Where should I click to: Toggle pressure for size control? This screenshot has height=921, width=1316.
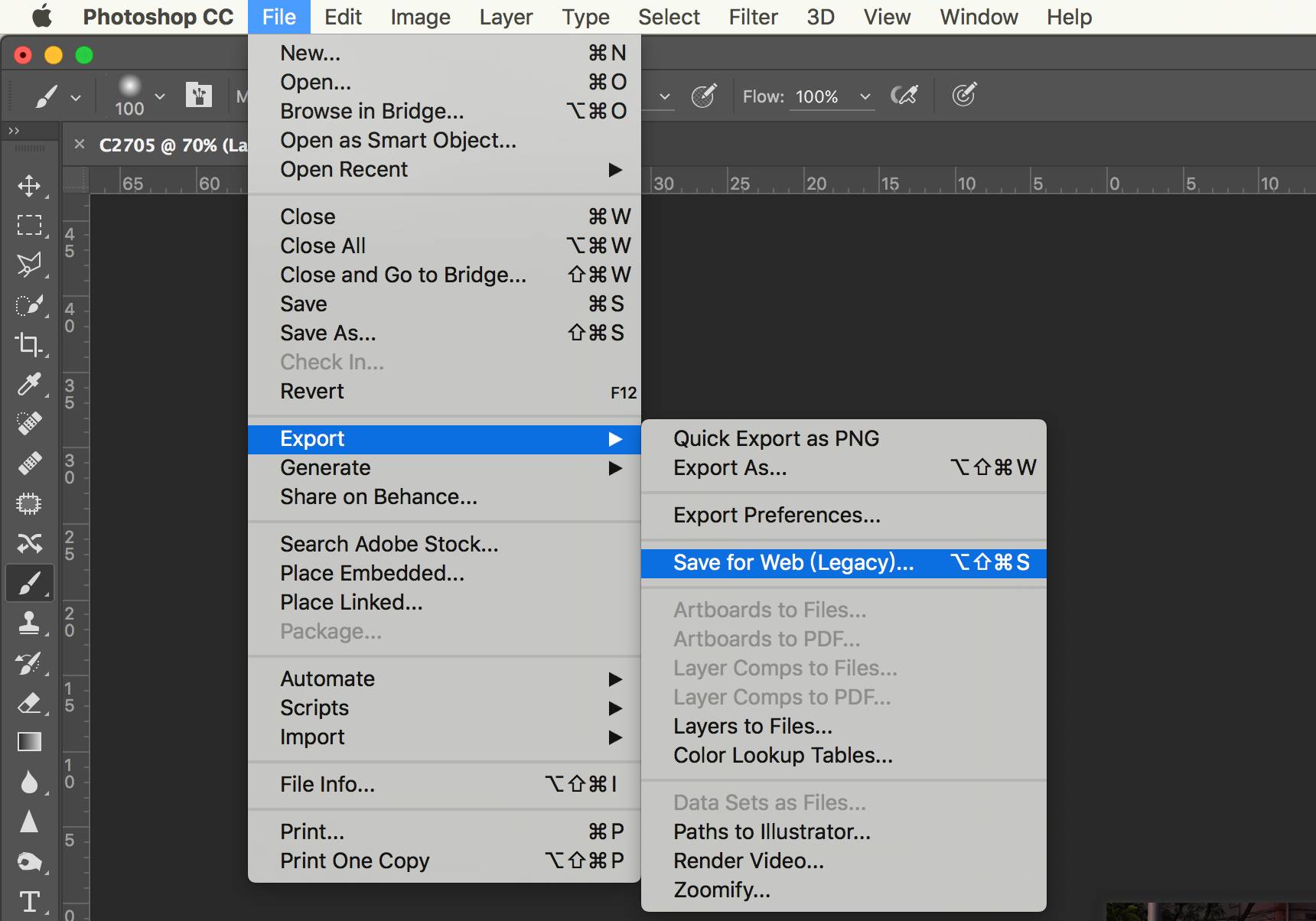point(963,96)
